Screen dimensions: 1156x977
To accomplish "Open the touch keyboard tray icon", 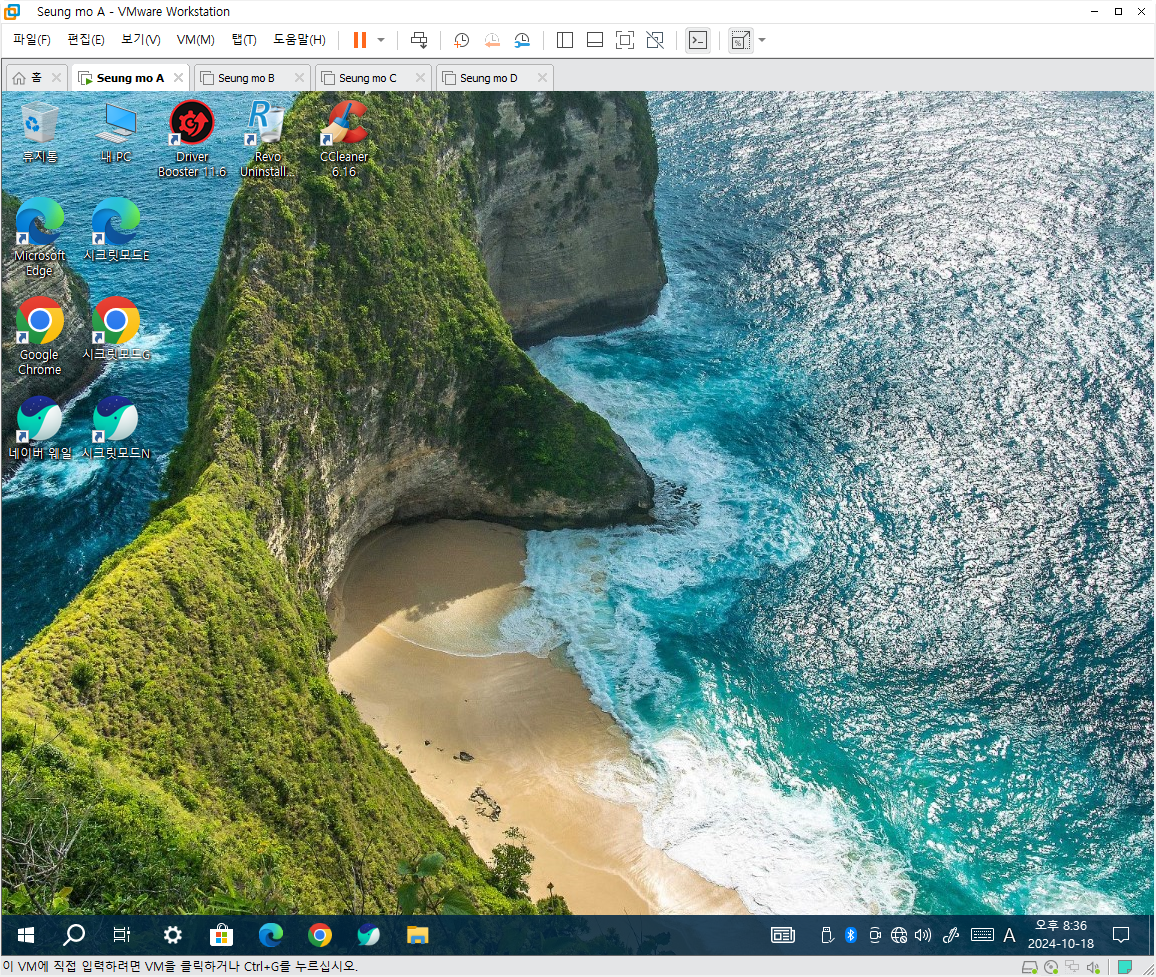I will [982, 935].
